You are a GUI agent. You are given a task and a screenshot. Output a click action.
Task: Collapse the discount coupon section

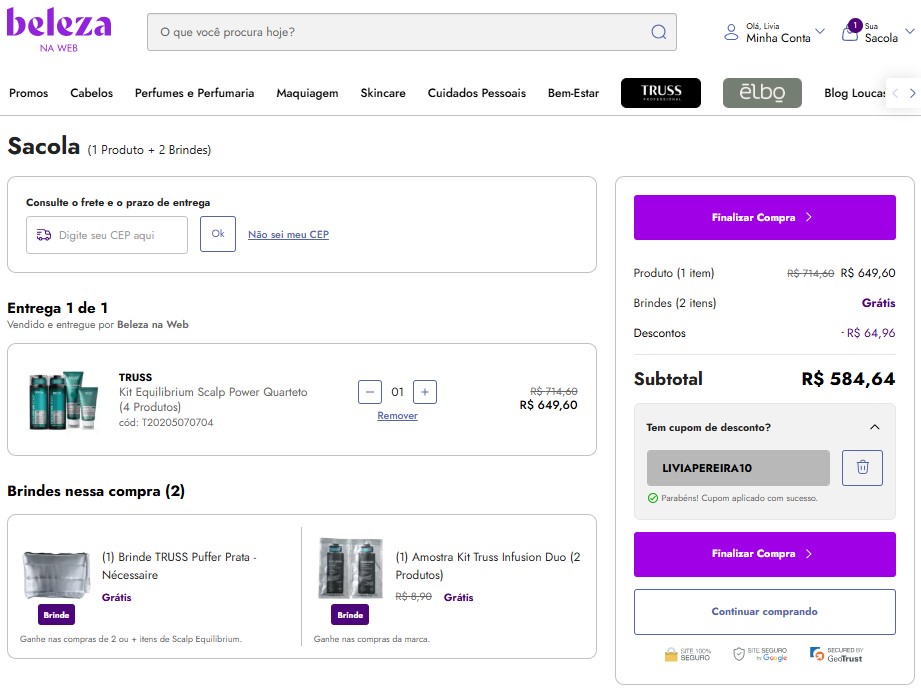[x=875, y=427]
